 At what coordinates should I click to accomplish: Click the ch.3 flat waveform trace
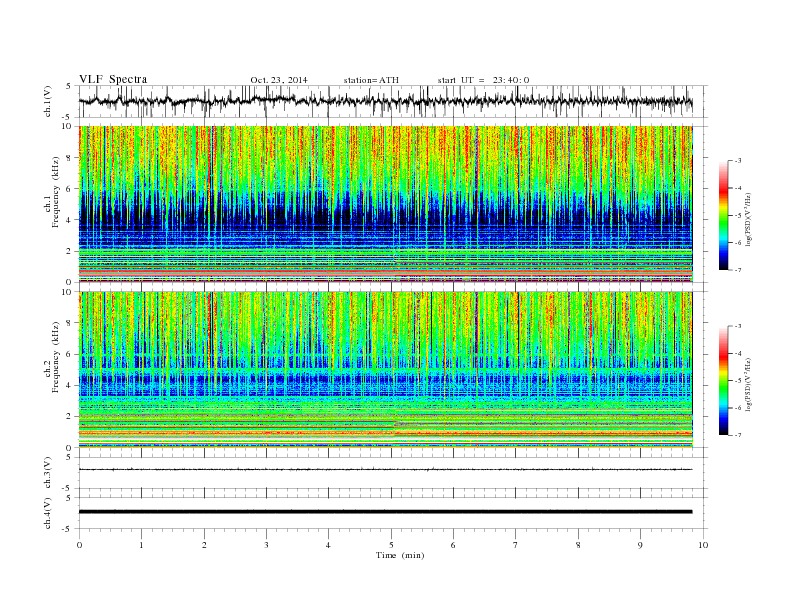385,470
